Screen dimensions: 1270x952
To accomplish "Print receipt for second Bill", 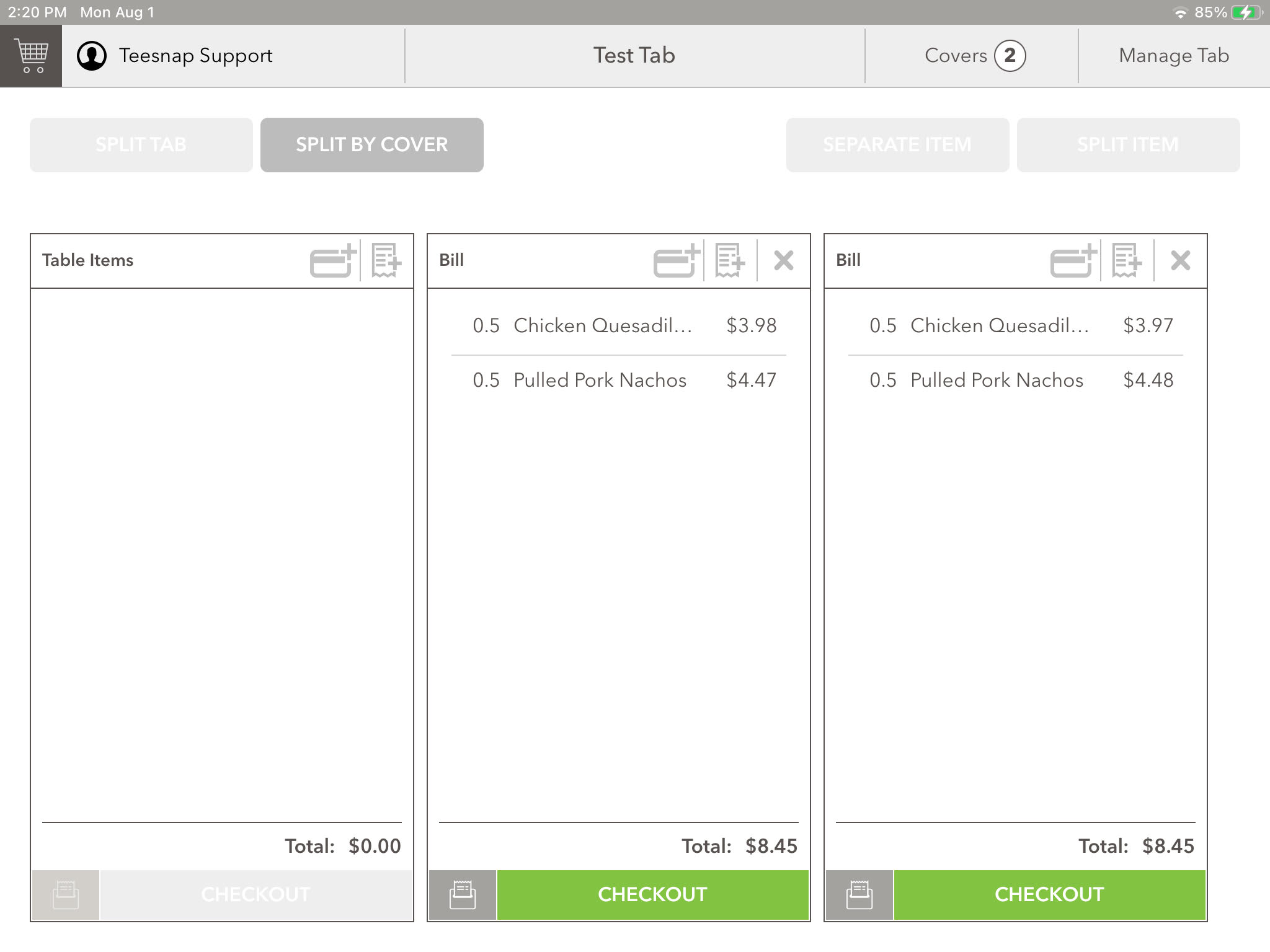I will pyautogui.click(x=859, y=895).
